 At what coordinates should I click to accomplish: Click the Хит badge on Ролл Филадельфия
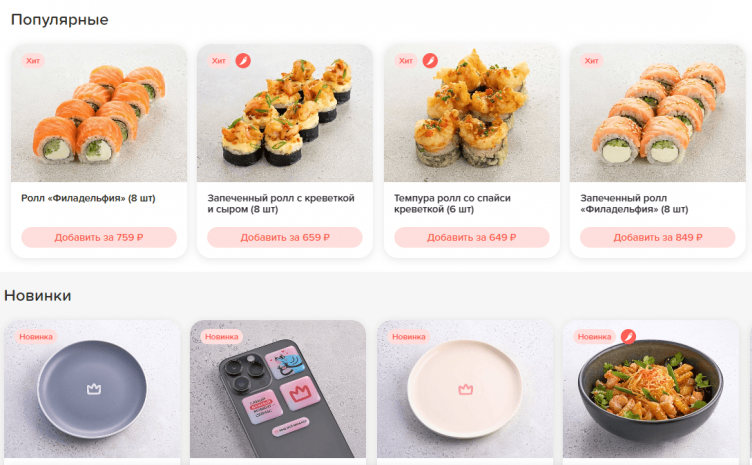point(33,61)
